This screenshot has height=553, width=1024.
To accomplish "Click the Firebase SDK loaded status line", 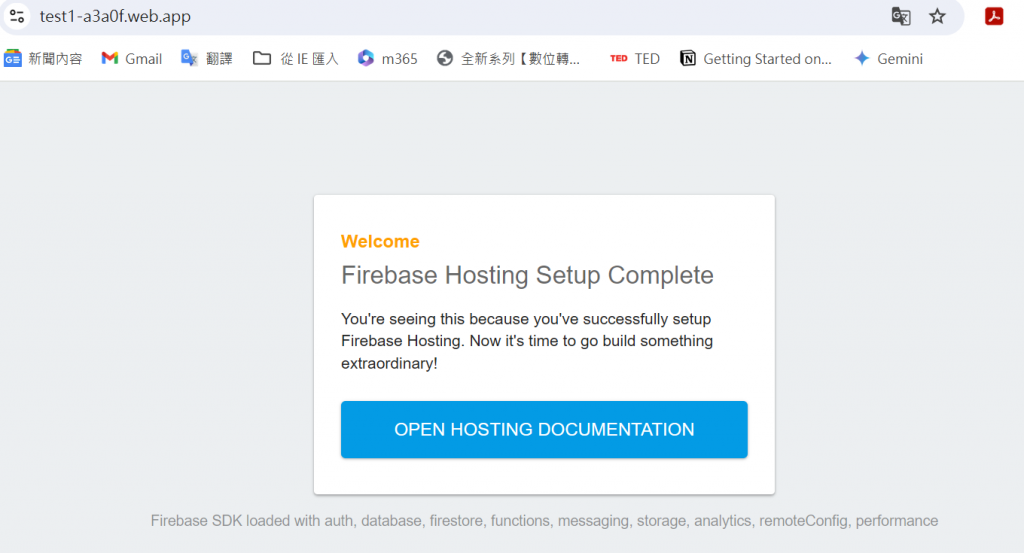I will point(544,520).
